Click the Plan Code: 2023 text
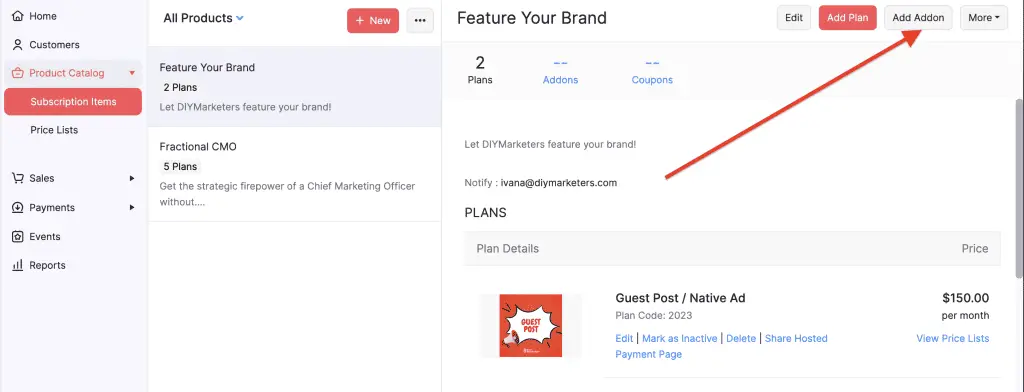Image resolution: width=1024 pixels, height=392 pixels. click(654, 316)
